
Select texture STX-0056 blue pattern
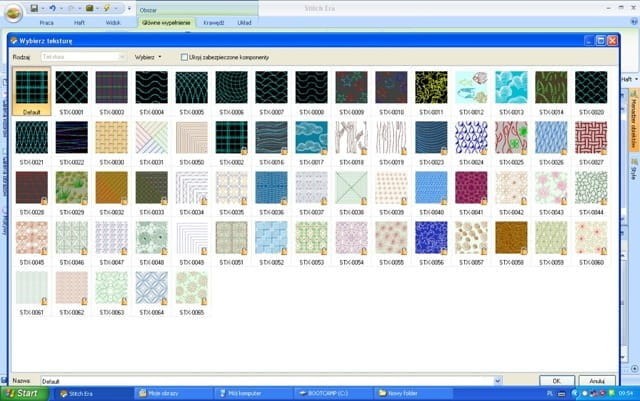coord(431,237)
